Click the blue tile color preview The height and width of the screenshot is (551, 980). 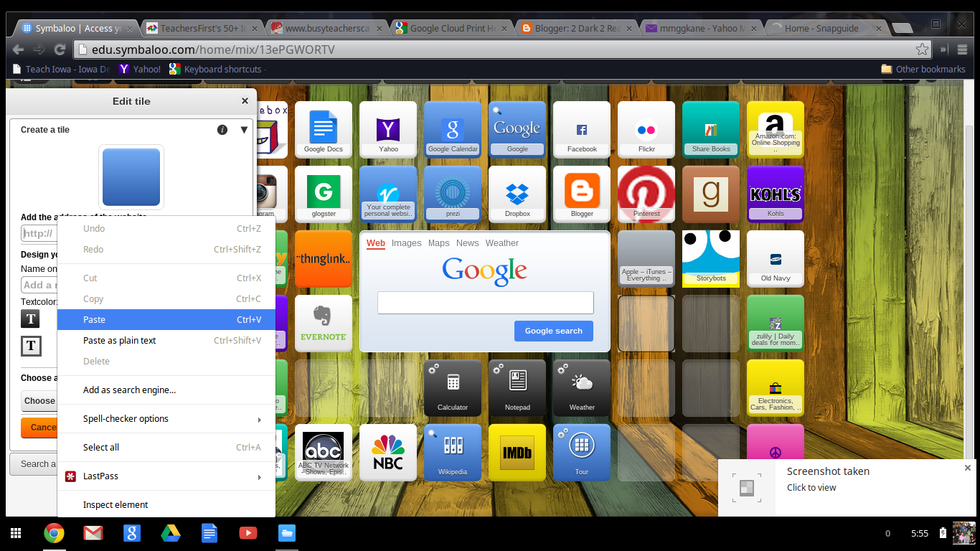131,177
